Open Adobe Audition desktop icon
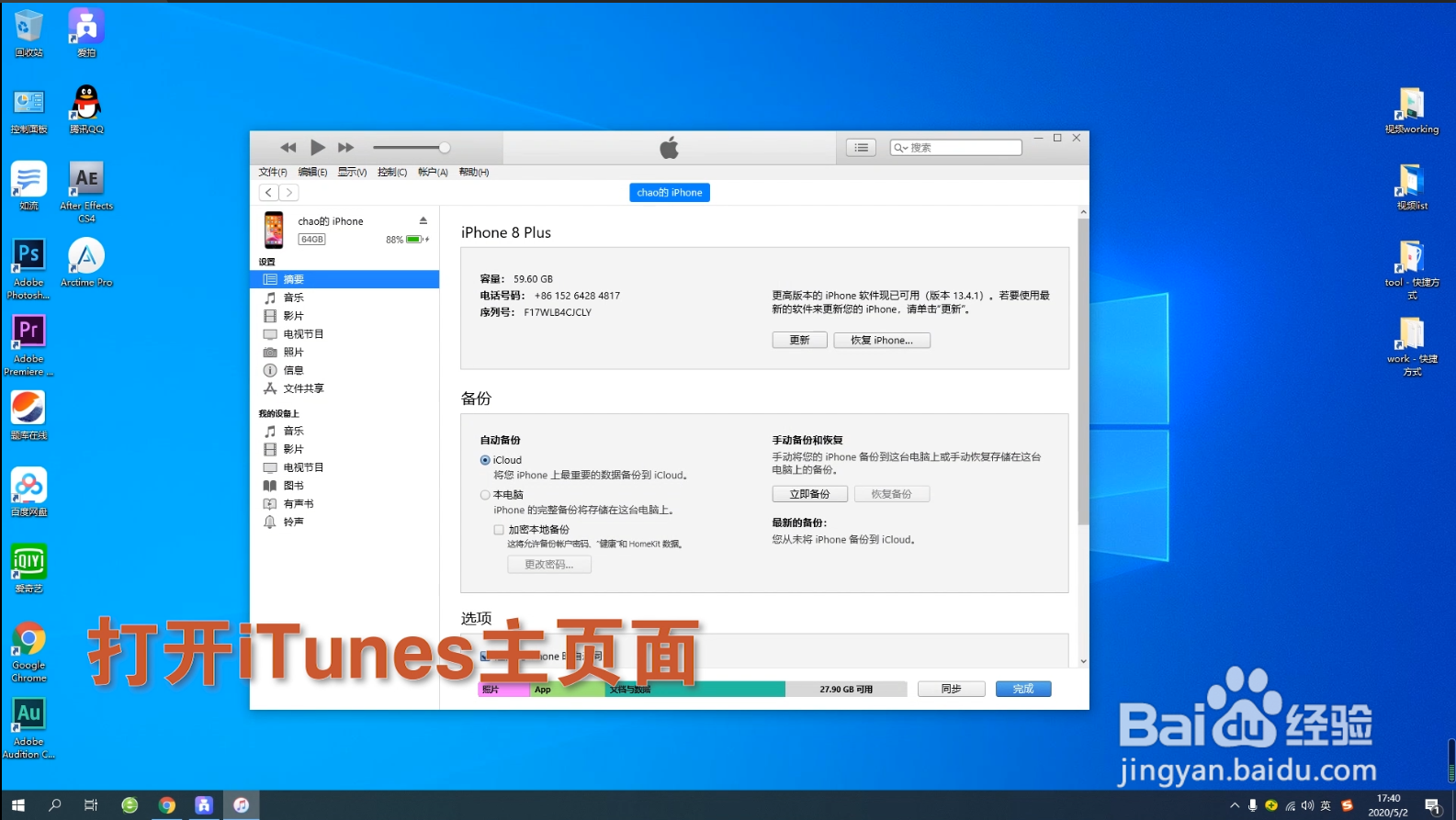 [28, 728]
